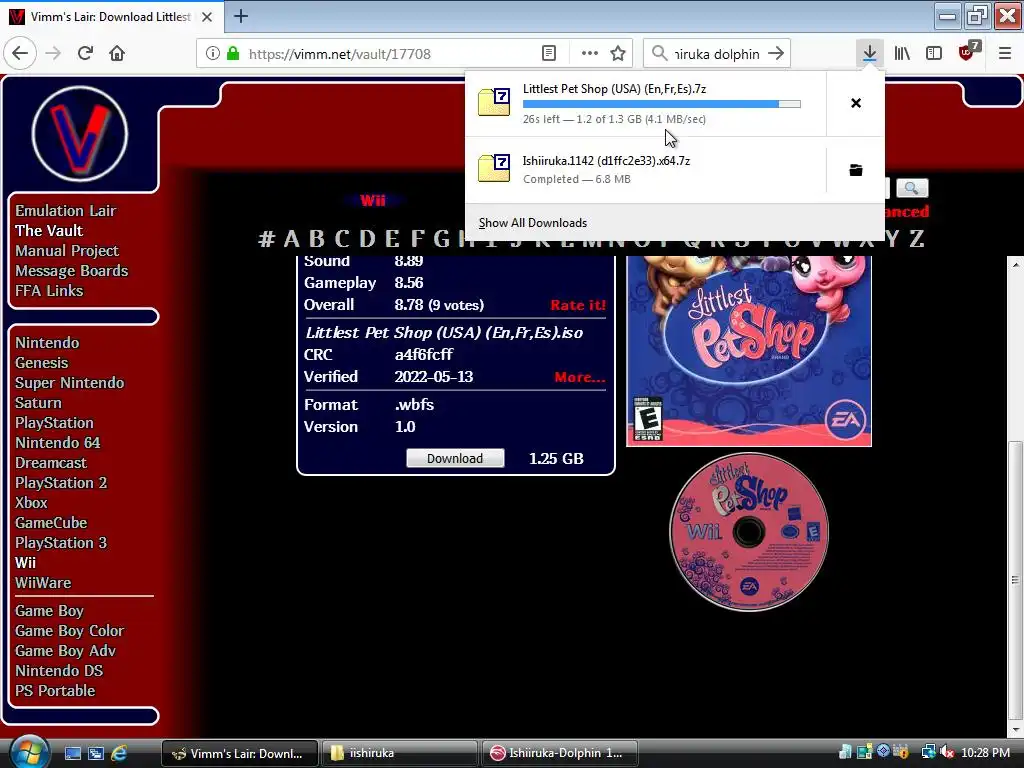Select WiiWare system link
Screen dimensions: 1024x768
click(43, 583)
